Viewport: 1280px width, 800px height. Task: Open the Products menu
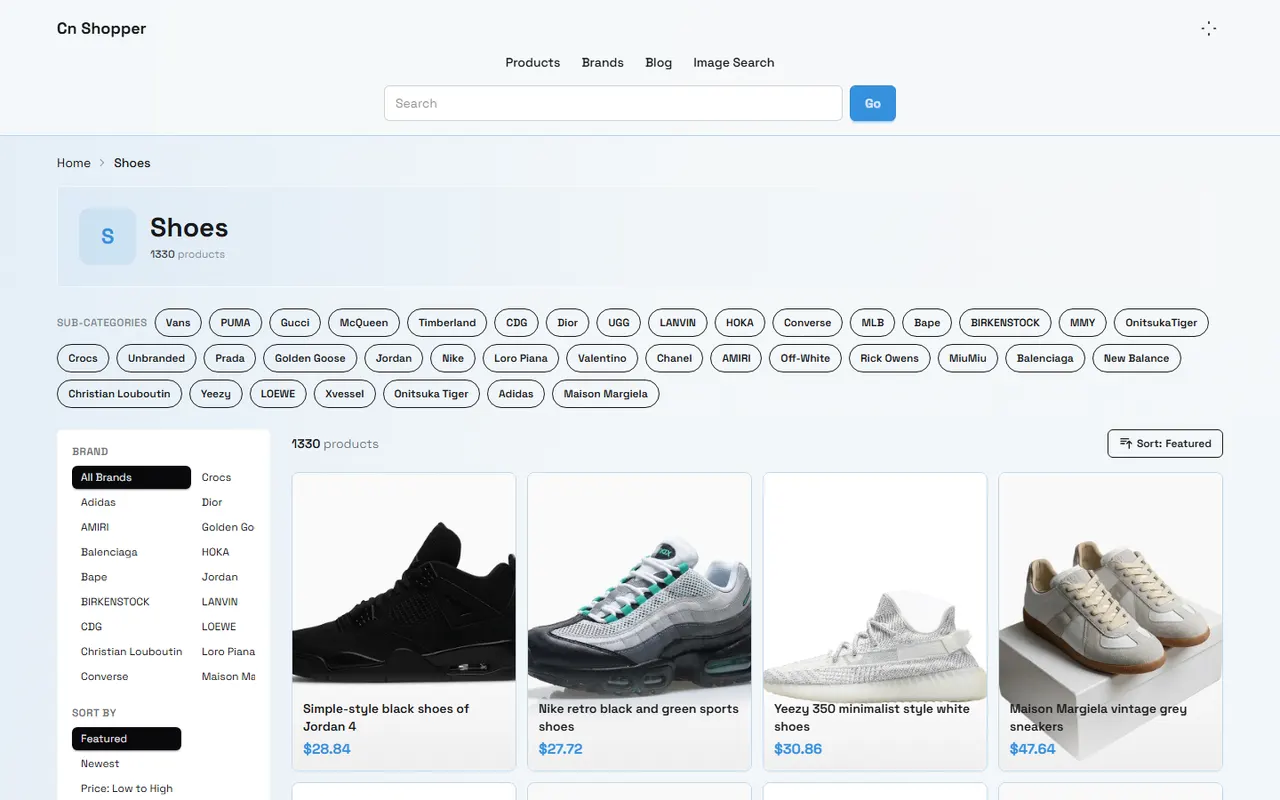point(533,62)
